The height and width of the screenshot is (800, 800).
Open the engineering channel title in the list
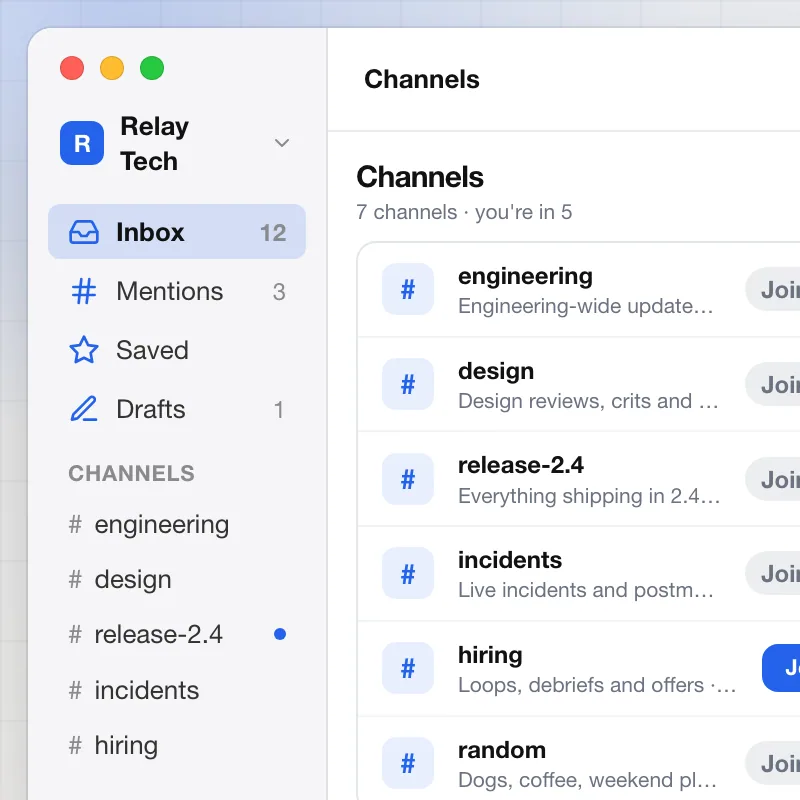tap(525, 277)
